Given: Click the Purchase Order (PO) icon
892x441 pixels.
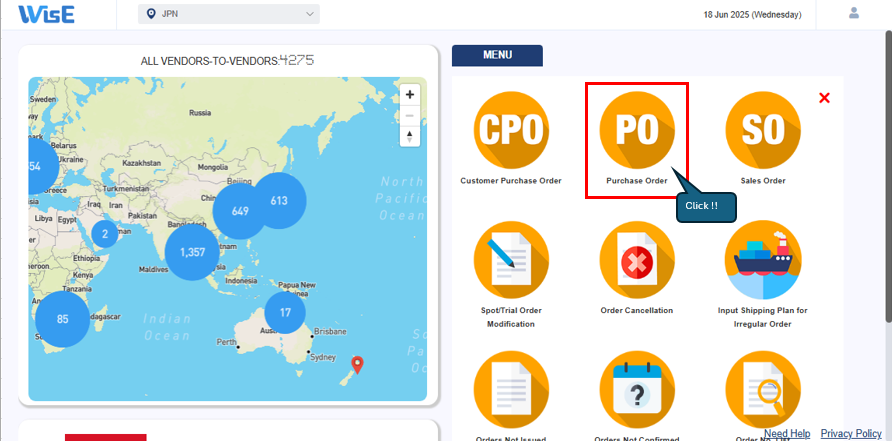Looking at the screenshot, I should point(637,130).
